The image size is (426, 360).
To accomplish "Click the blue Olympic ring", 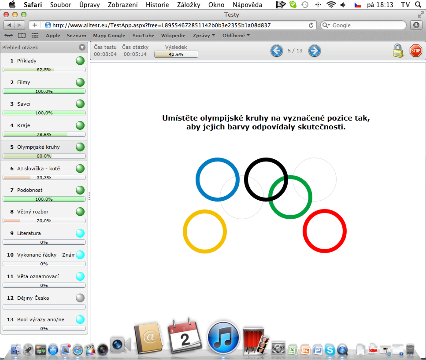I will pyautogui.click(x=197, y=180).
